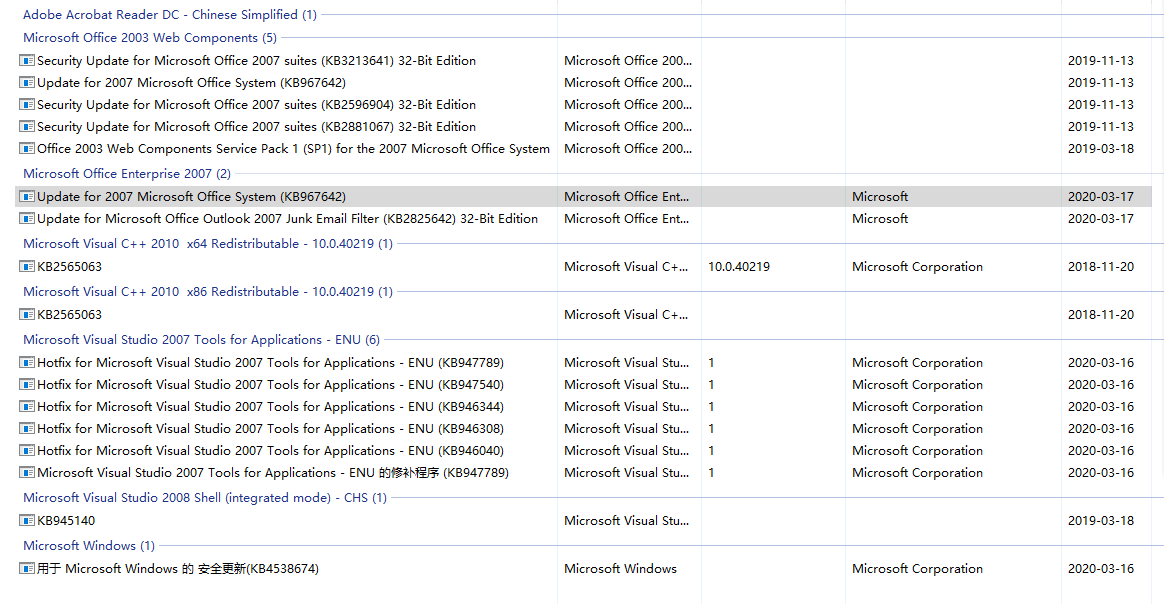Click the icon beside Hotfix KB946344
Viewport: 1164px width, 604px height.
click(x=27, y=407)
